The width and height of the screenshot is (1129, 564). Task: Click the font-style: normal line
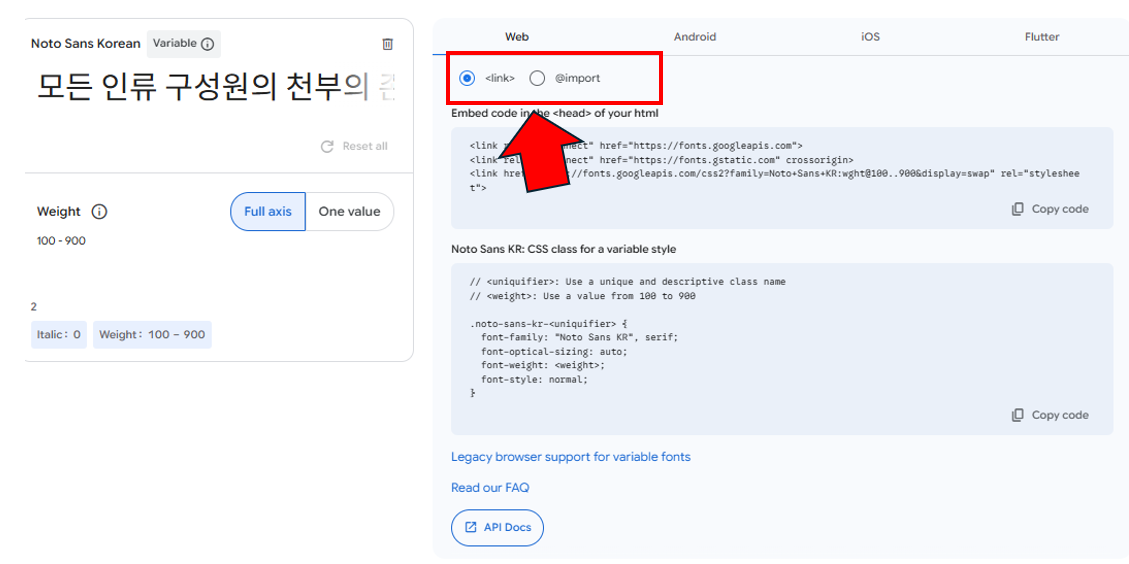tap(534, 379)
